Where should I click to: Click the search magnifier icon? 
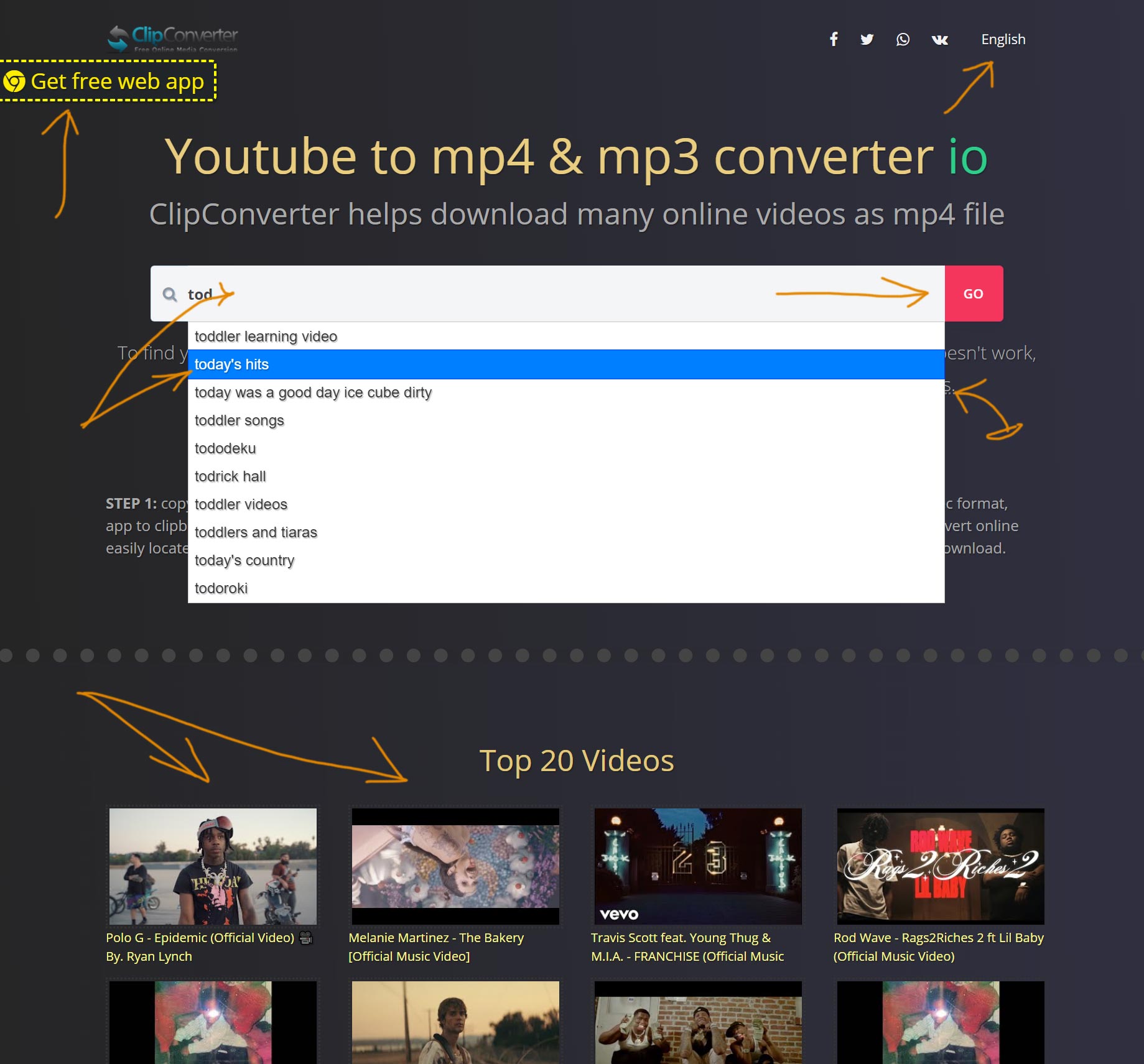pyautogui.click(x=170, y=294)
